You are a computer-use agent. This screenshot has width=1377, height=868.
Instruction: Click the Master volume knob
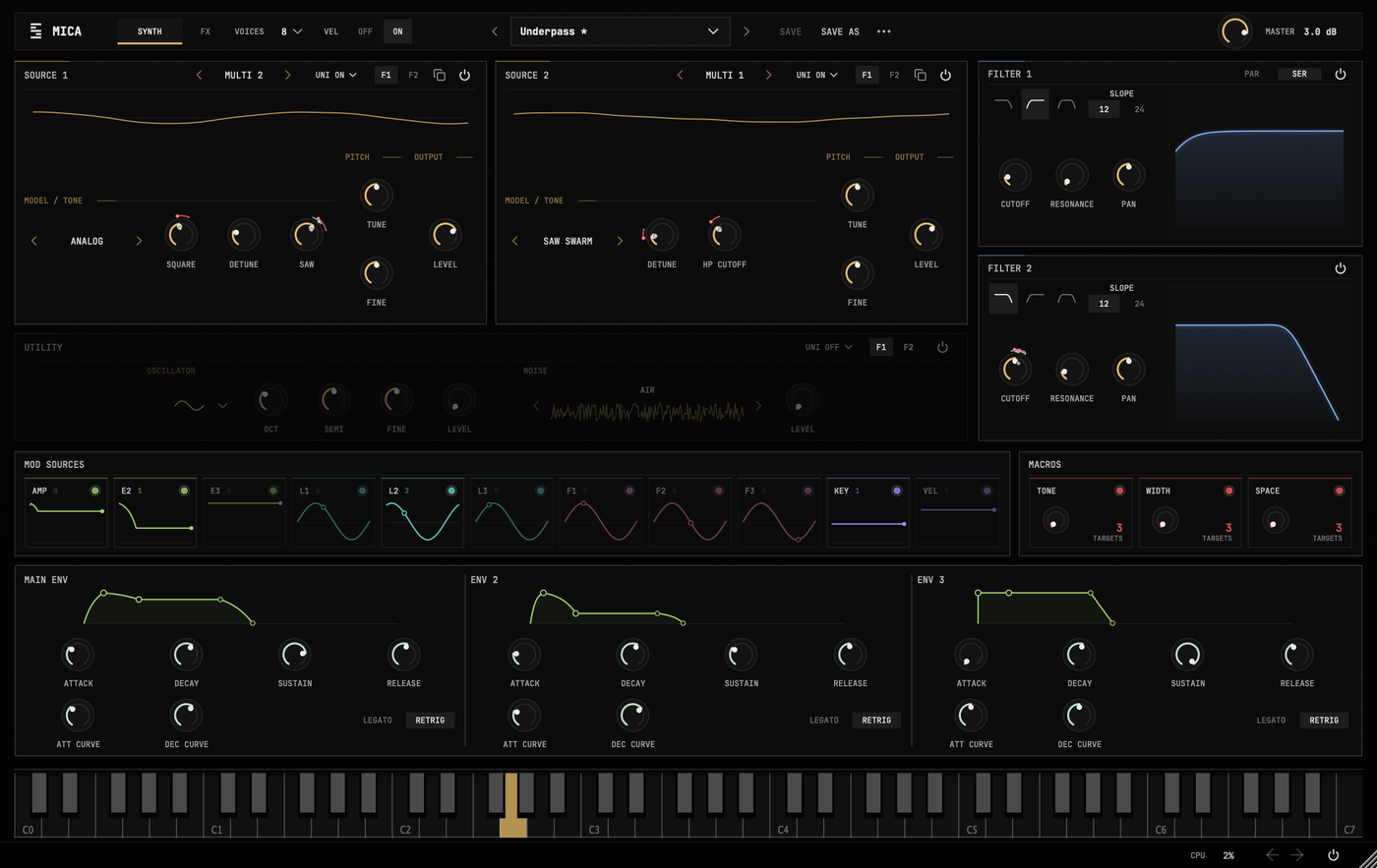click(1234, 31)
